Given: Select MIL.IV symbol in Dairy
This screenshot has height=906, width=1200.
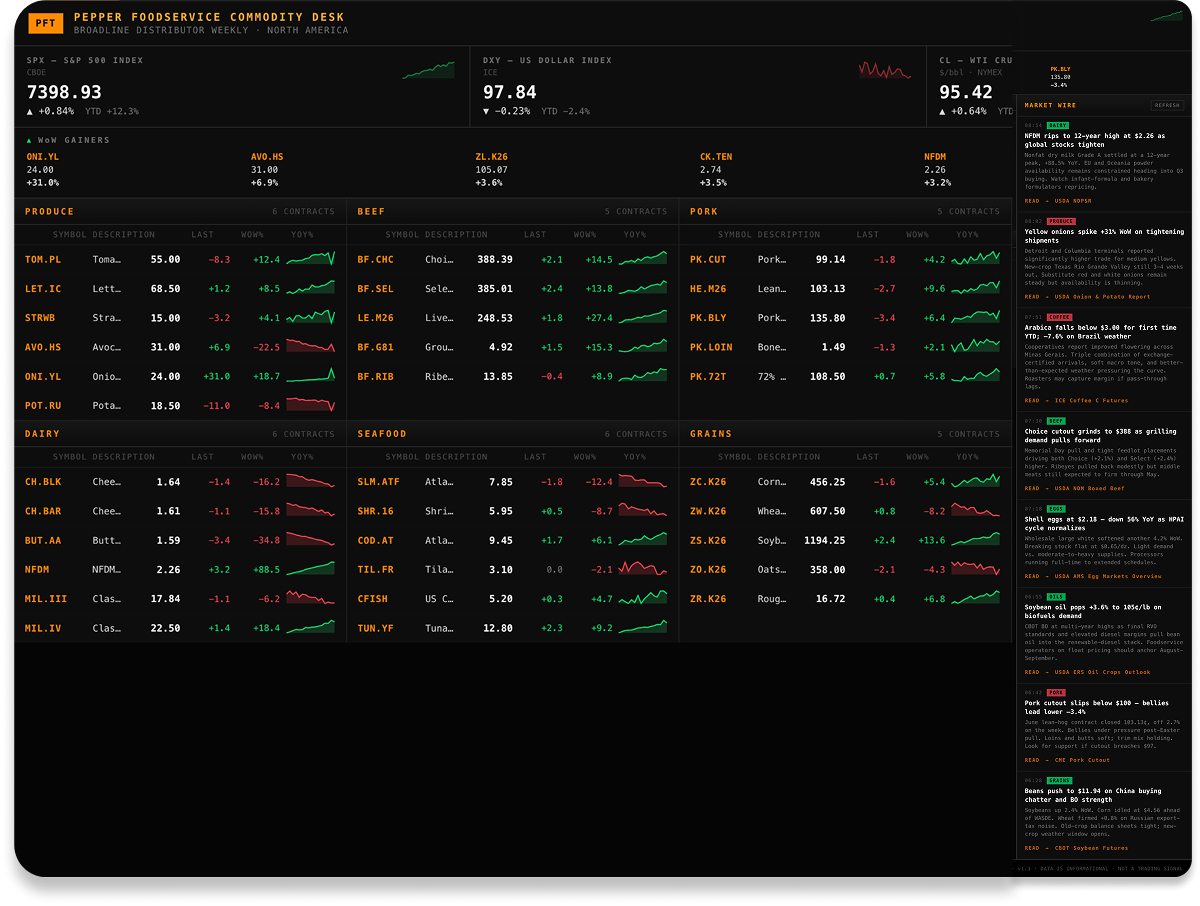Looking at the screenshot, I should click(43, 629).
